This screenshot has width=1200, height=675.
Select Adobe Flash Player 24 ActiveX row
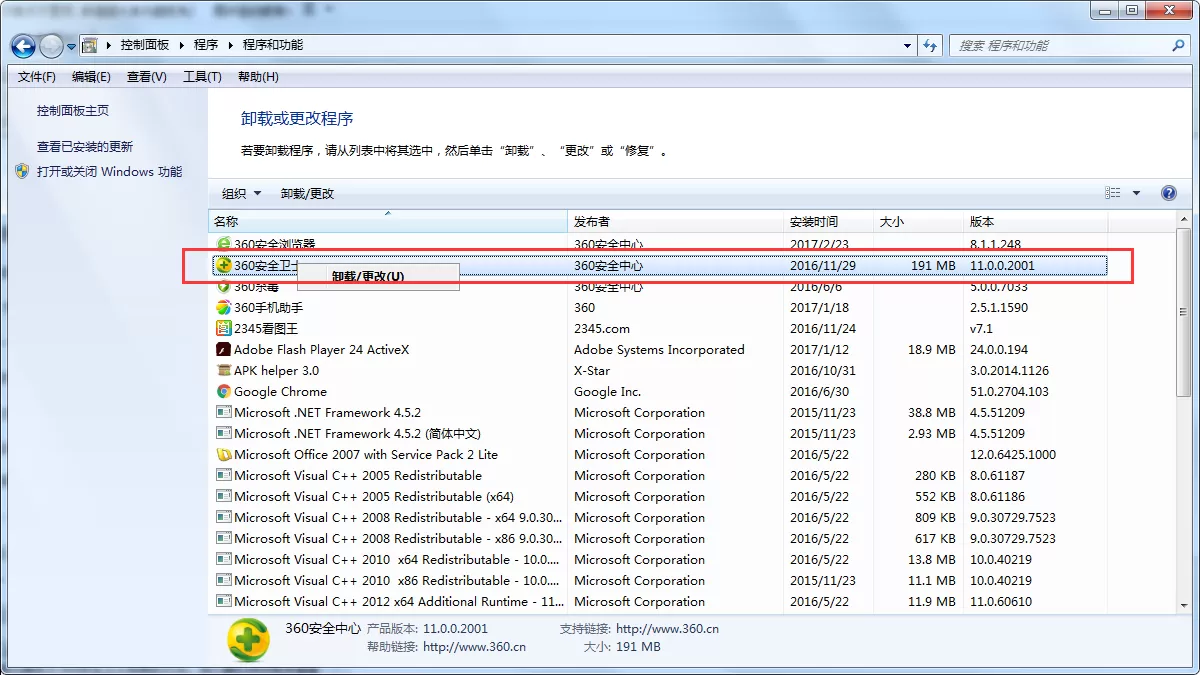click(660, 350)
